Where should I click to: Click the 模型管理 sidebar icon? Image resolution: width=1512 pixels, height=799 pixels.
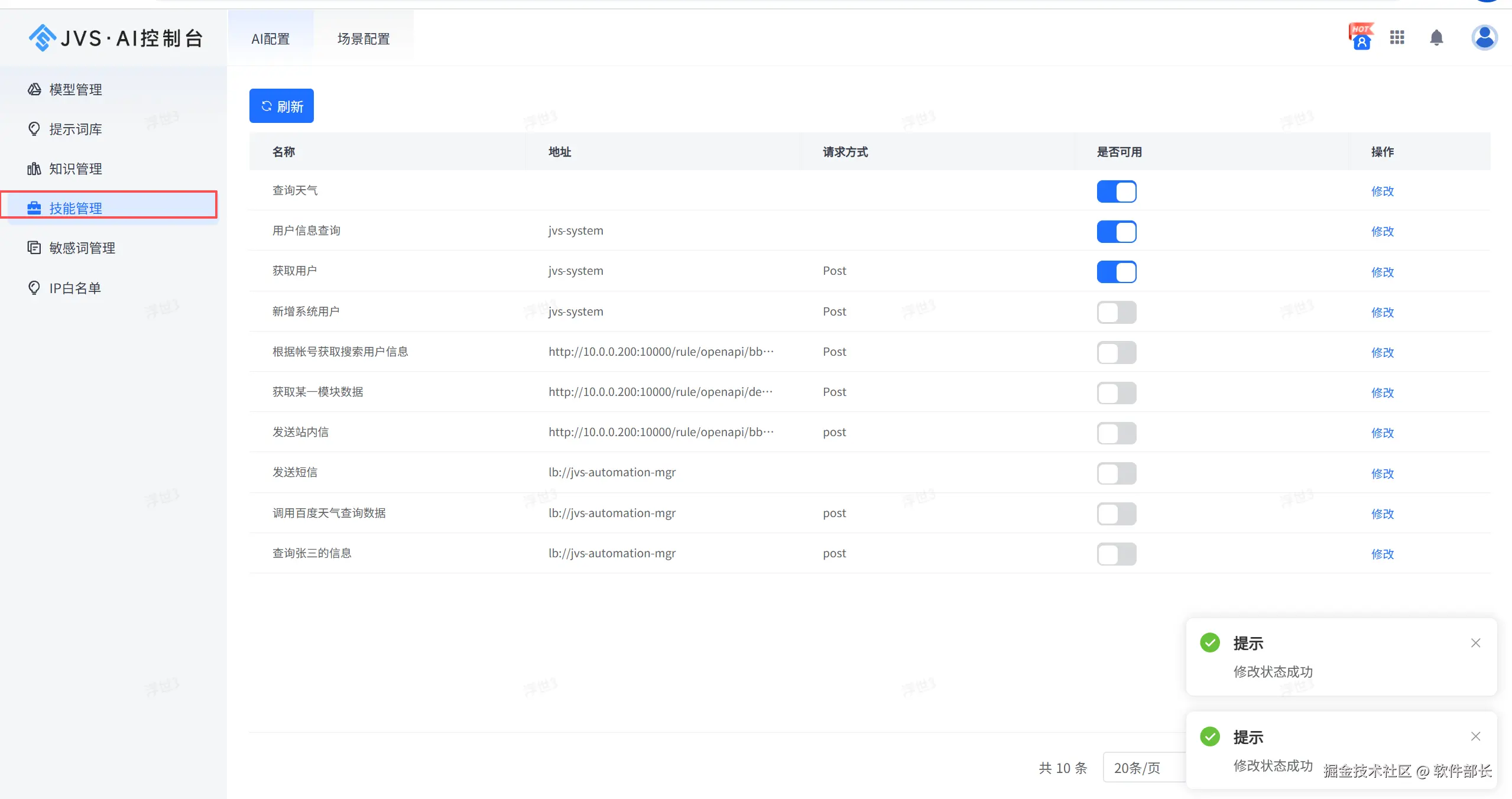tap(34, 89)
